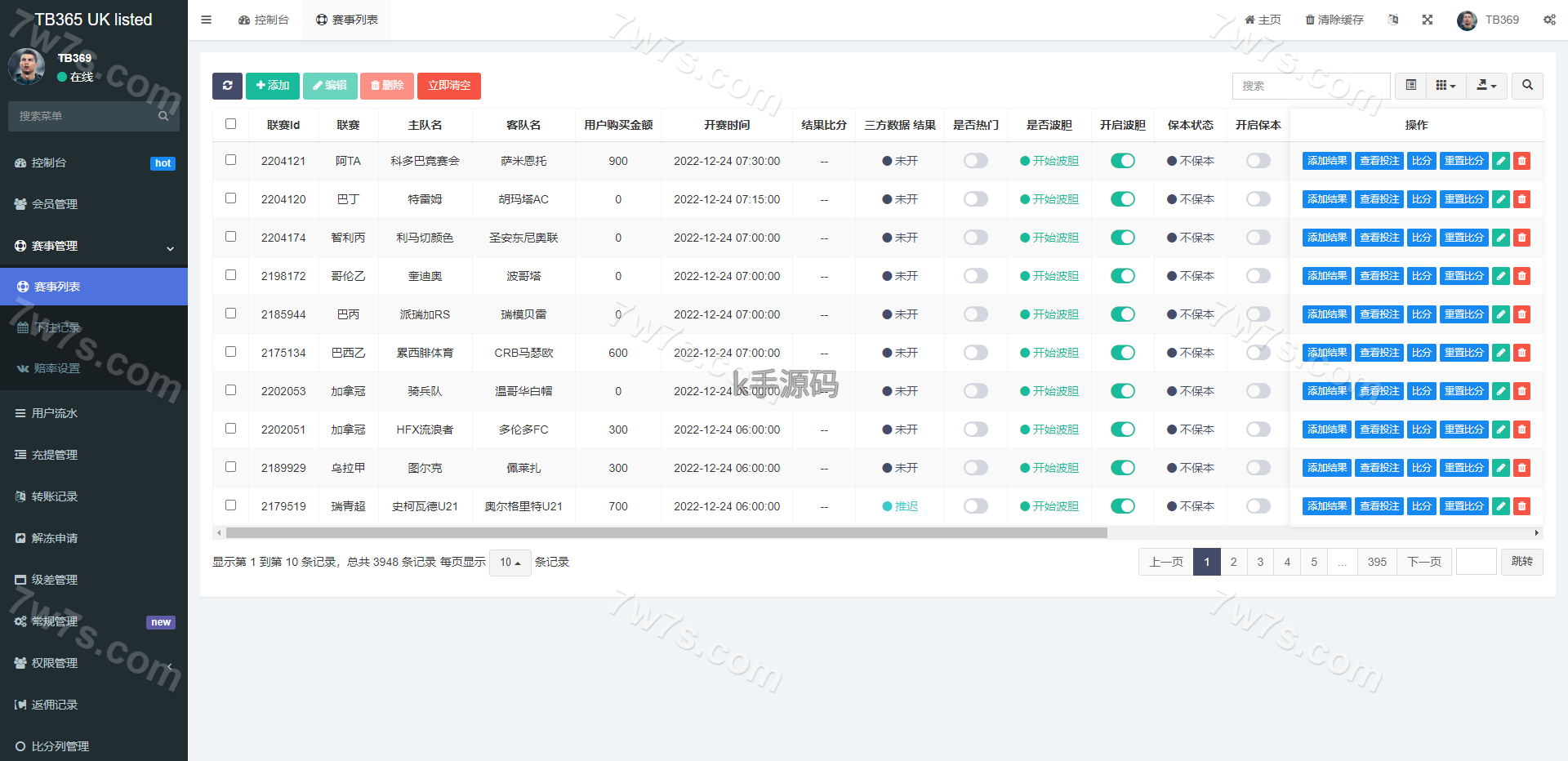Viewport: 1568px width, 761px height.
Task: Click green edit icon for row 2198172
Action: (x=1501, y=276)
